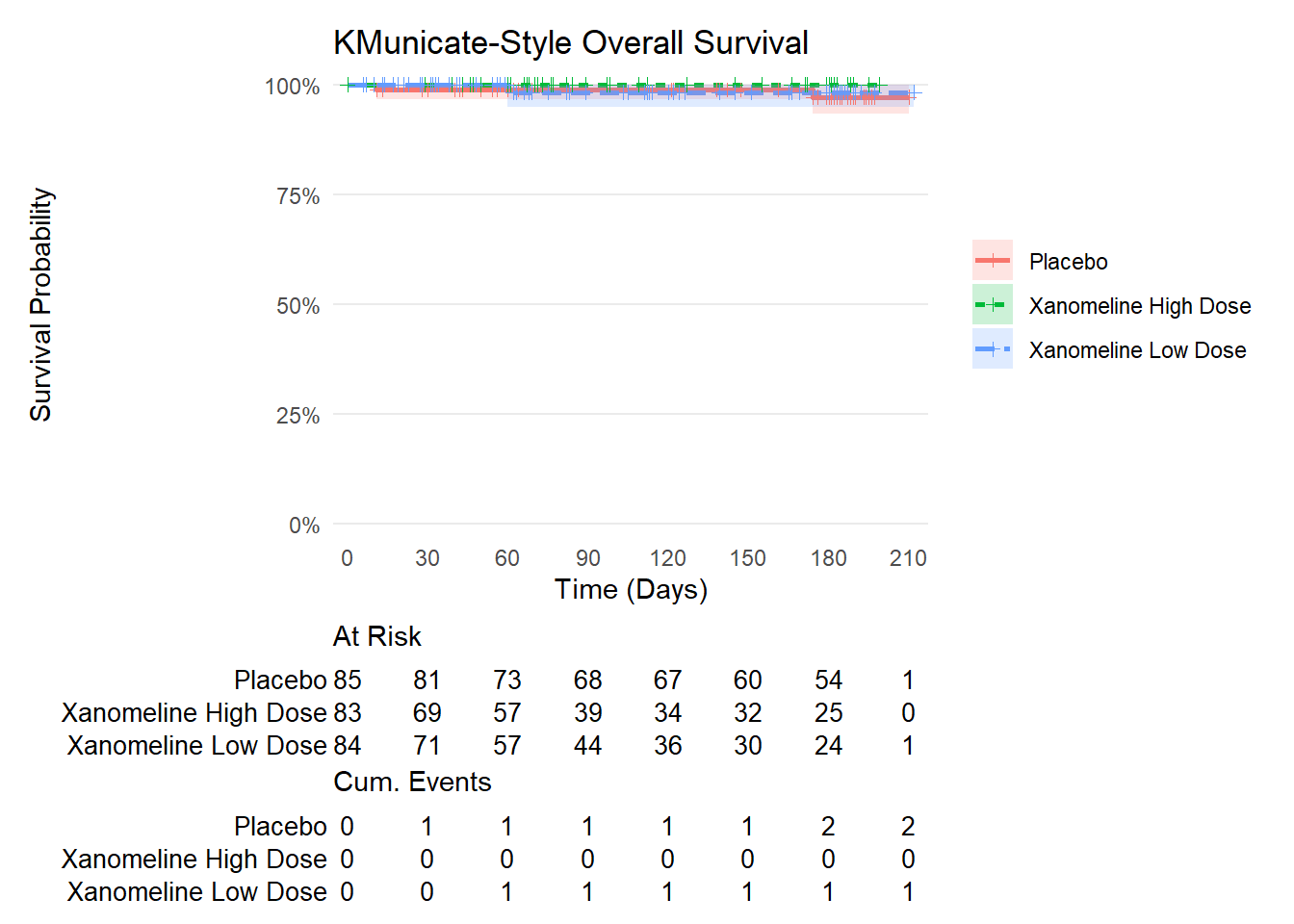Image resolution: width=1294 pixels, height=924 pixels.
Task: Click the Xanomeline High Dose legend swatch
Action: [x=992, y=305]
